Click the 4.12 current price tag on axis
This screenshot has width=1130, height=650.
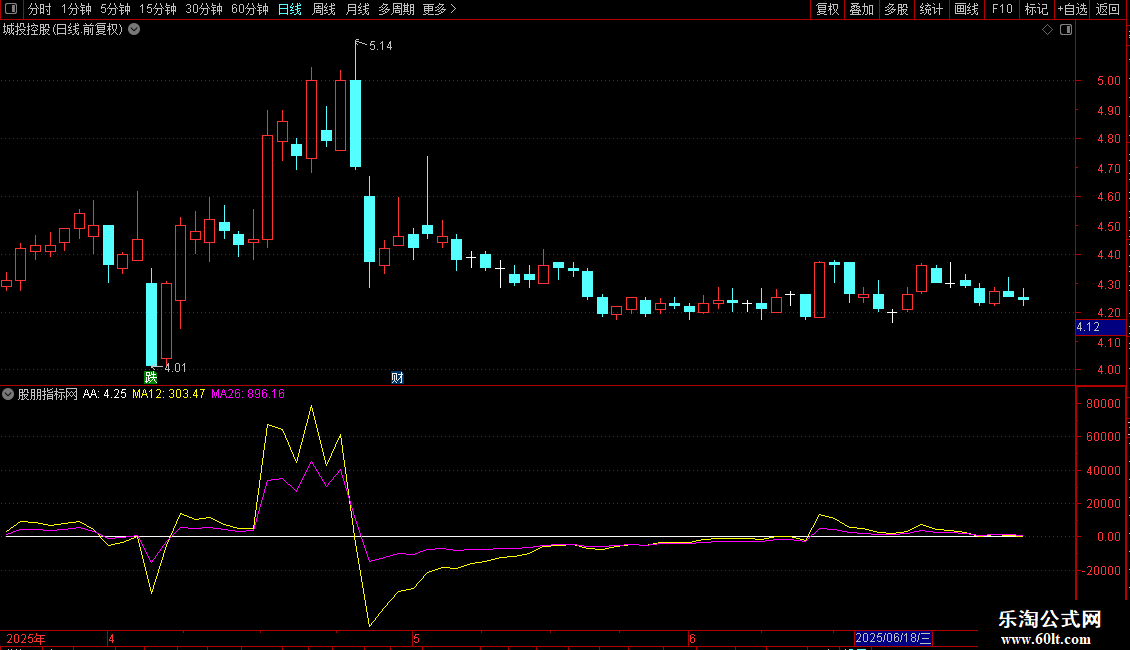[1100, 327]
